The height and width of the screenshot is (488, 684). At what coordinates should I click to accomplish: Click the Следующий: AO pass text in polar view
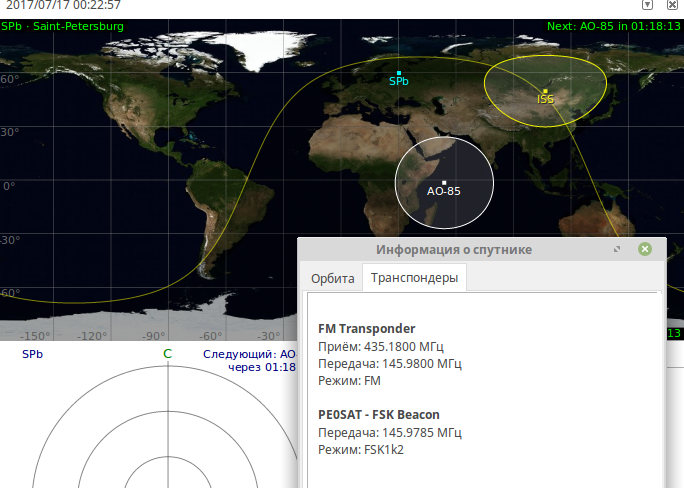coord(250,354)
